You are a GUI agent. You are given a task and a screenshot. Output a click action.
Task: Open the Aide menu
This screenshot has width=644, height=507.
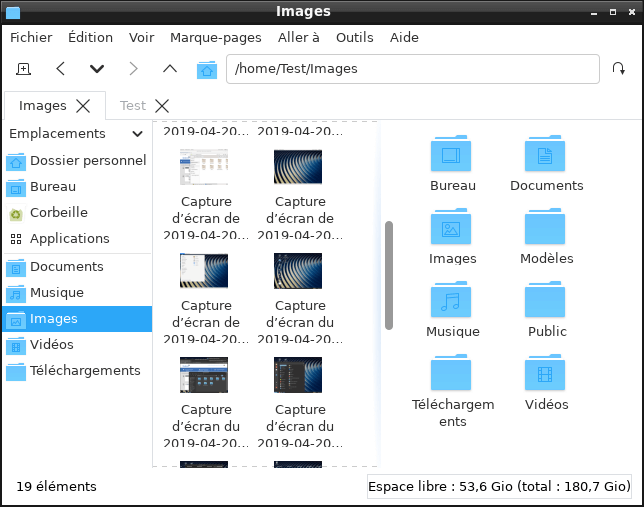(x=404, y=37)
